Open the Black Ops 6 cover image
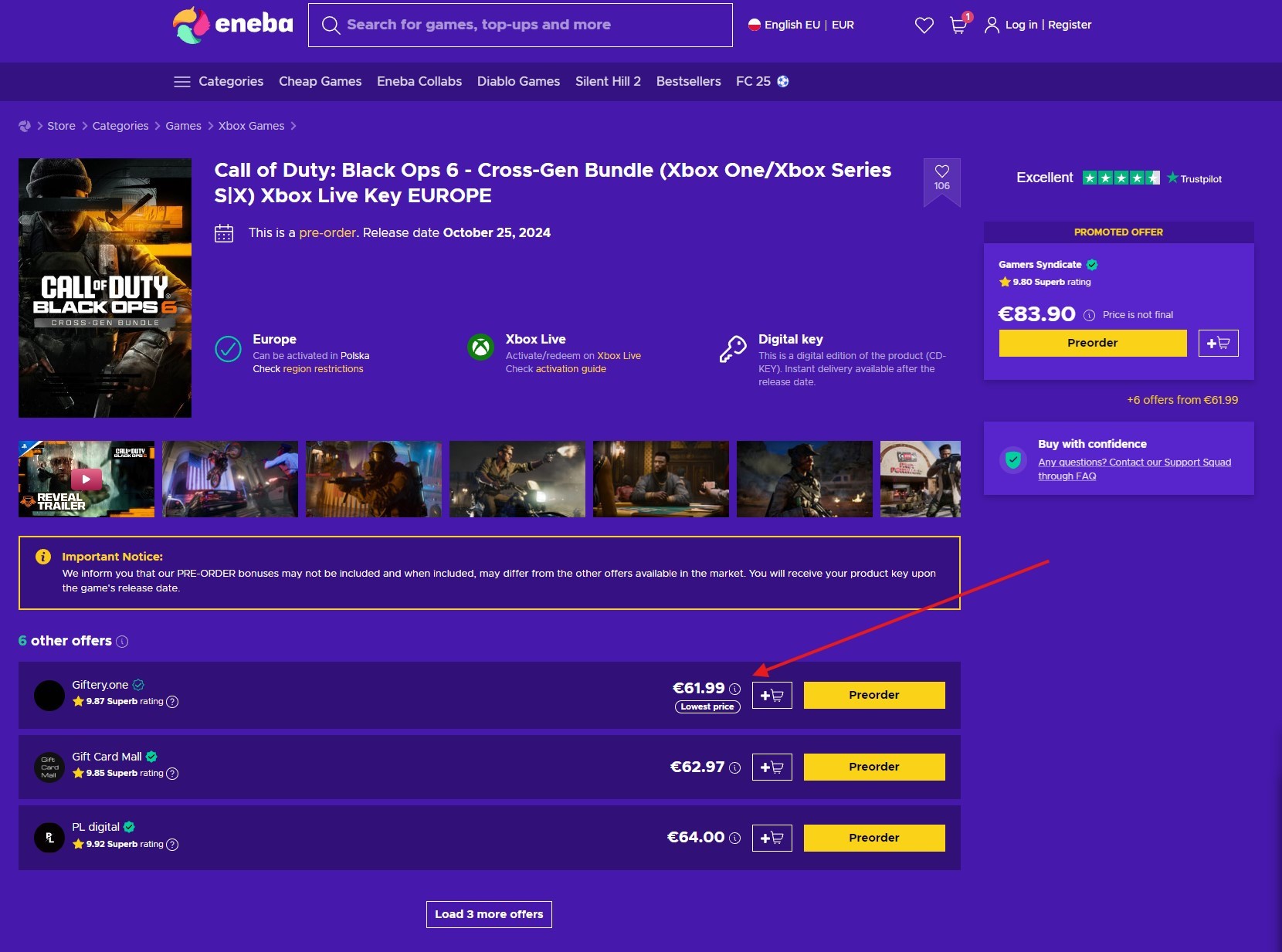Screen dimensions: 1282x952 (105, 288)
